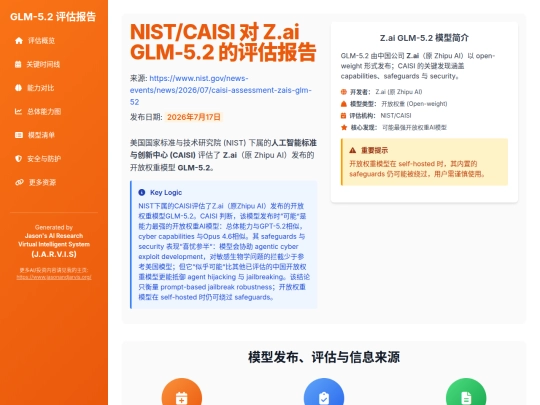Click the link icon beside 更多资源
Image resolution: width=540 pixels, height=405 pixels.
pyautogui.click(x=19, y=182)
